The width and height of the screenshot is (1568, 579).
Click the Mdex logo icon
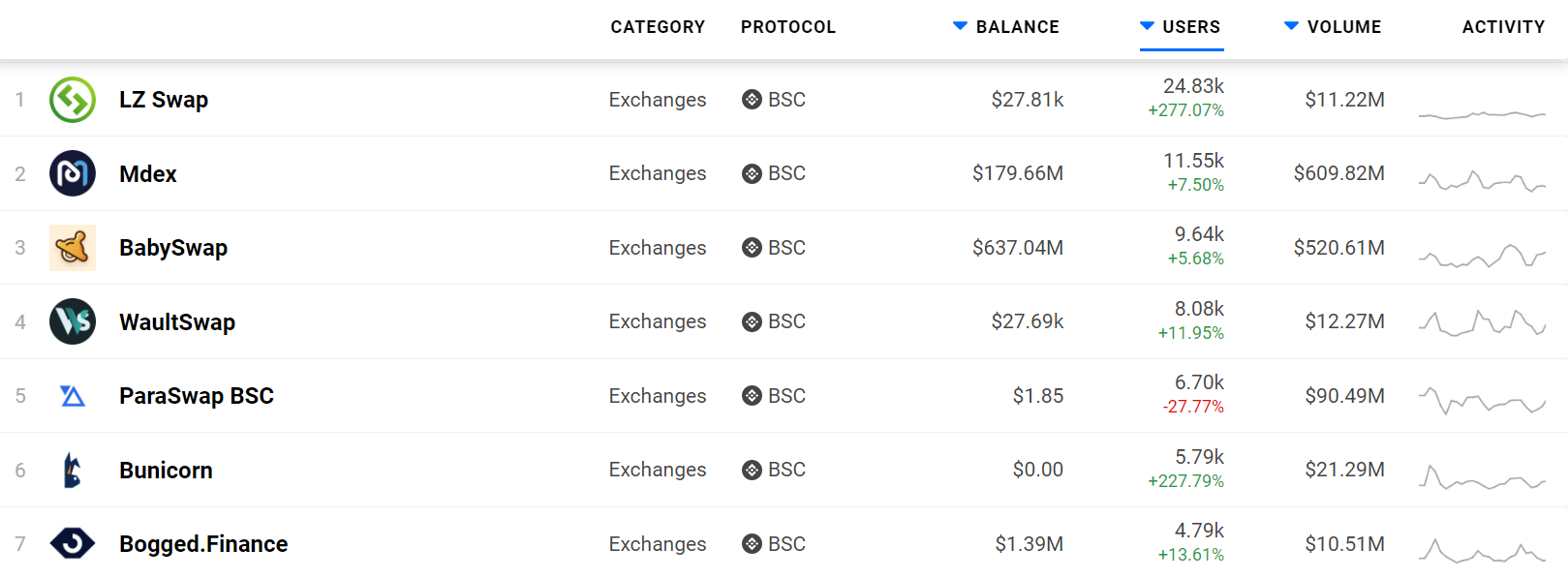(x=73, y=173)
